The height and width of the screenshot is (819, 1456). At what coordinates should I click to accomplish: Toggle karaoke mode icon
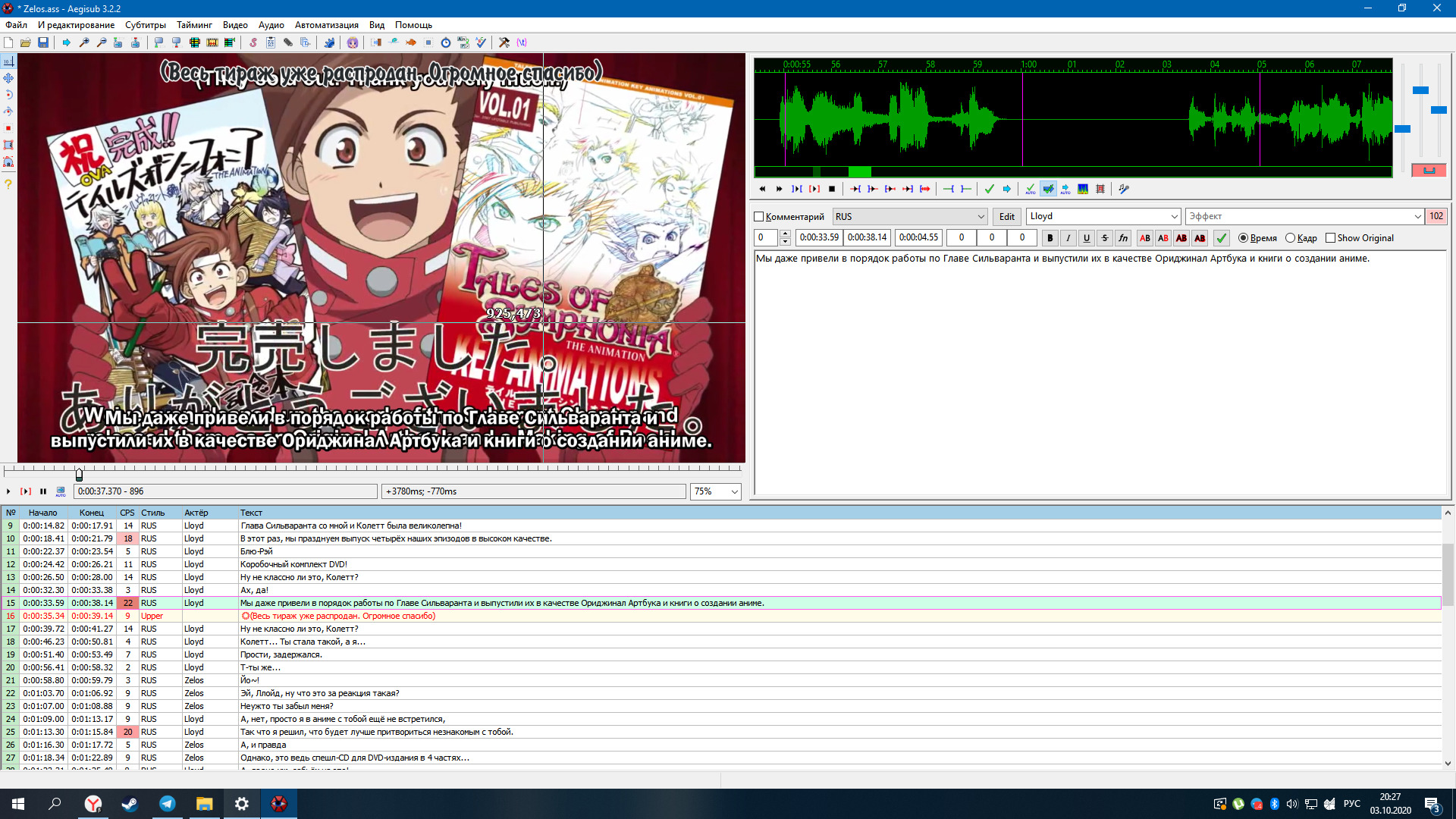(x=1123, y=189)
